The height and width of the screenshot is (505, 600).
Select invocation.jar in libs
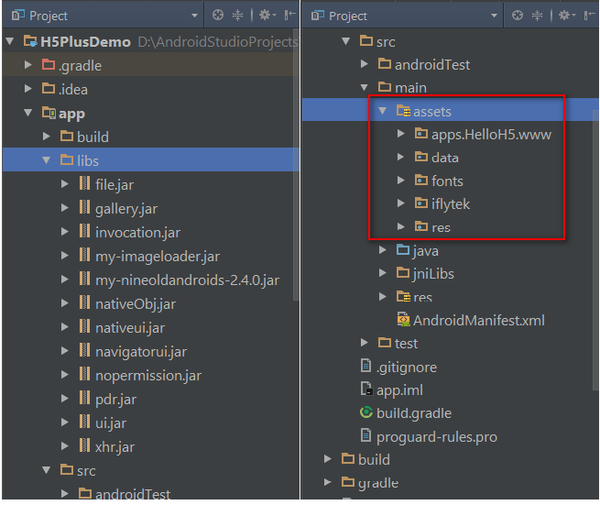tap(138, 232)
